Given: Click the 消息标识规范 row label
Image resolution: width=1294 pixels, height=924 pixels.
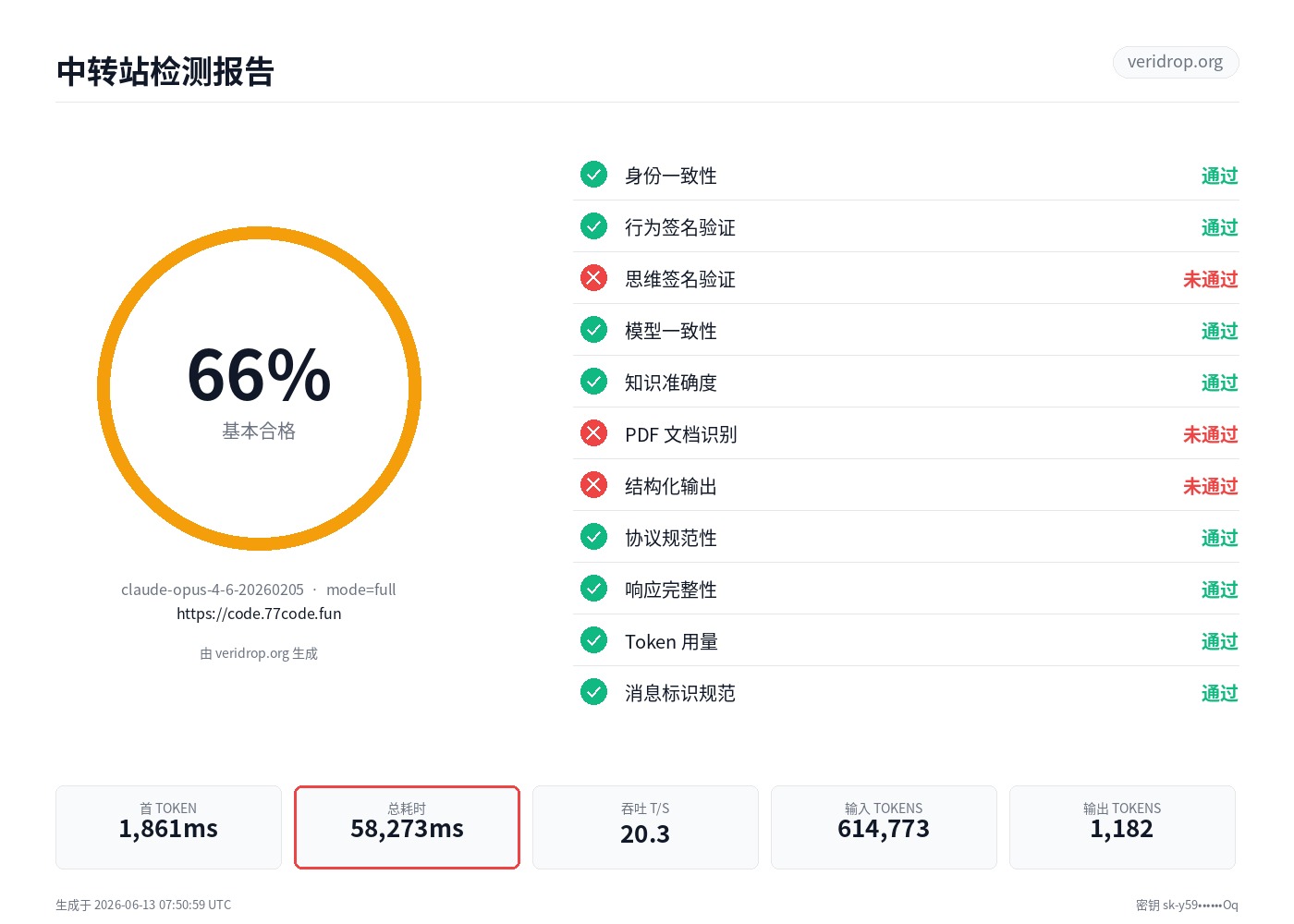Looking at the screenshot, I should coord(680,693).
